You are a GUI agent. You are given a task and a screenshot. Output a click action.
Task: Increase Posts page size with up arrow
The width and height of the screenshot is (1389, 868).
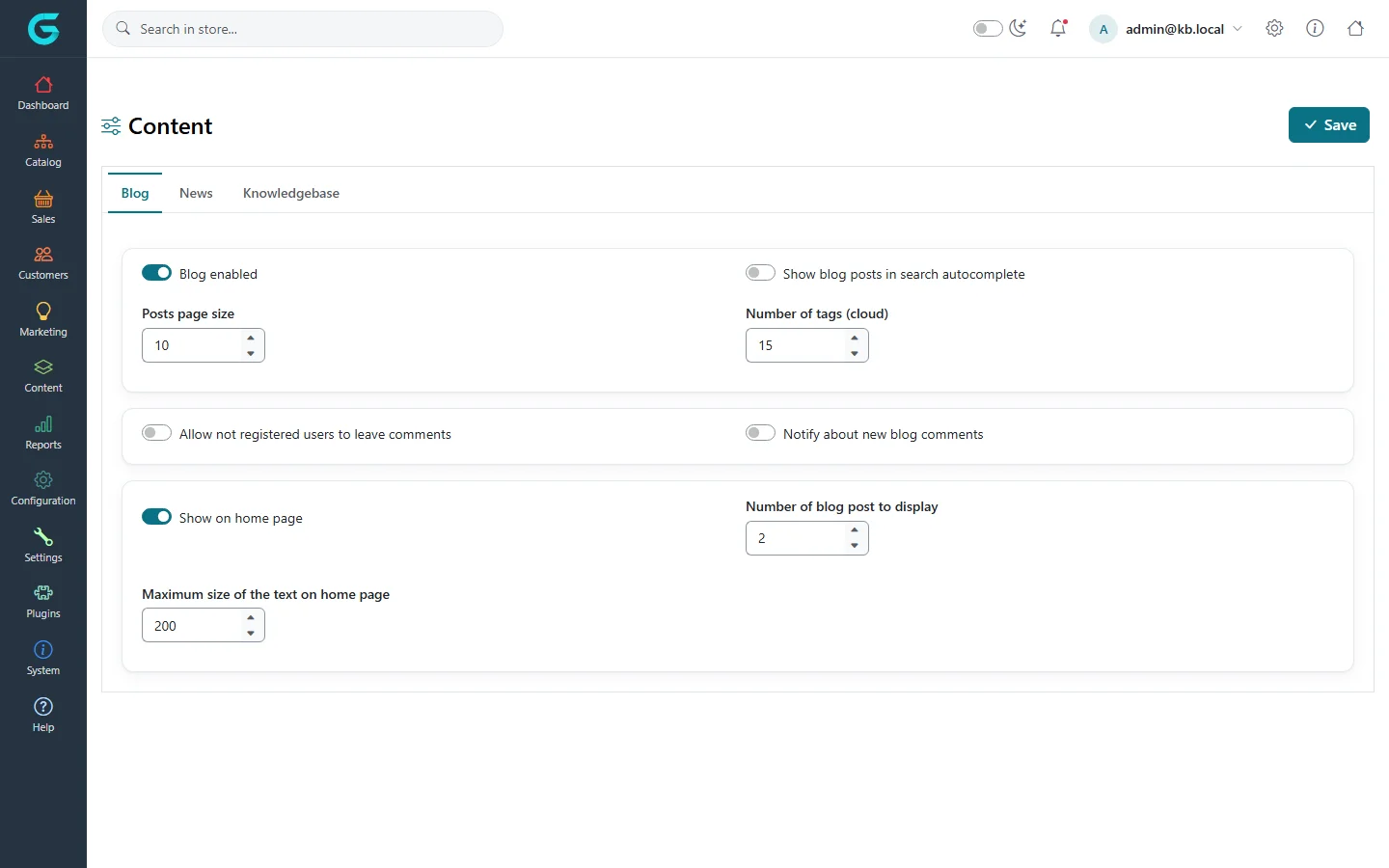[251, 338]
